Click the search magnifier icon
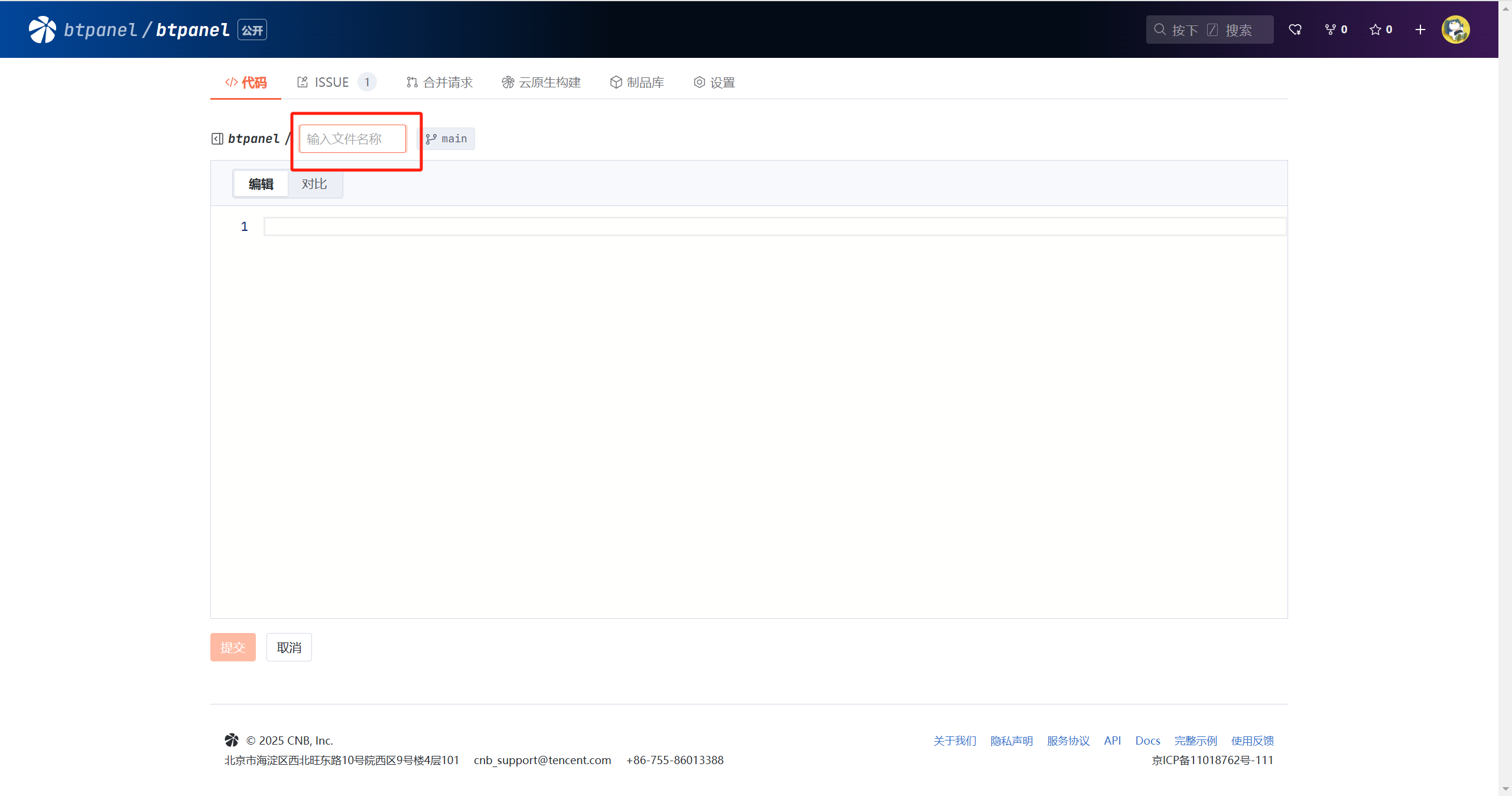 [1160, 29]
